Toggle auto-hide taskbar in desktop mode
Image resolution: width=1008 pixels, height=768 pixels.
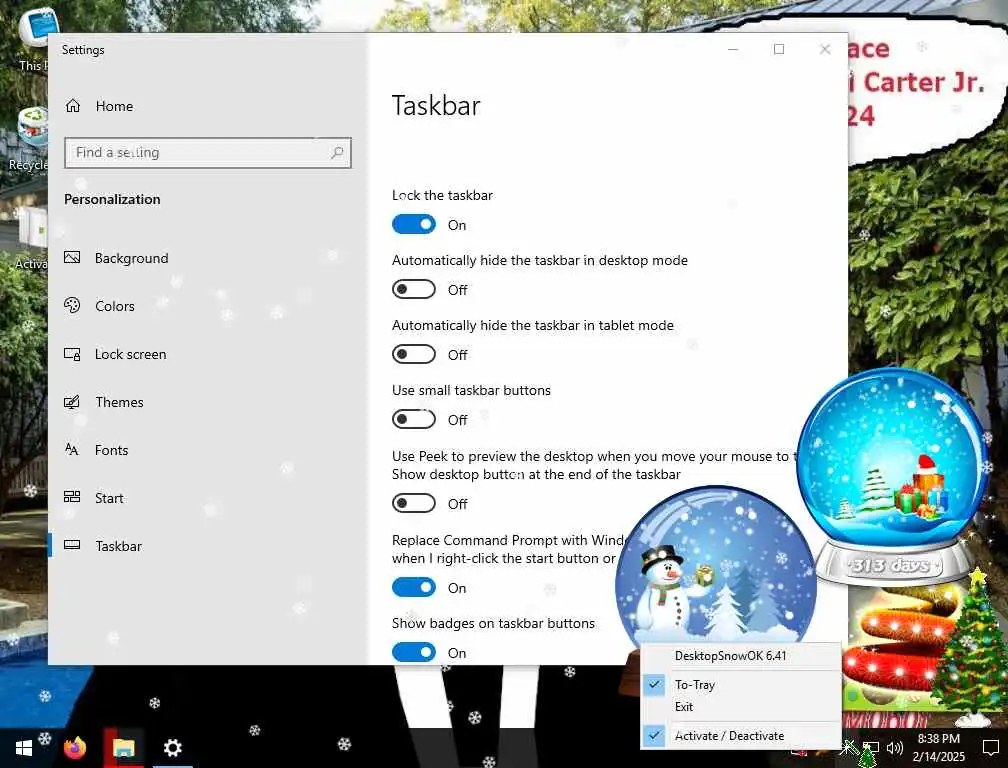413,289
